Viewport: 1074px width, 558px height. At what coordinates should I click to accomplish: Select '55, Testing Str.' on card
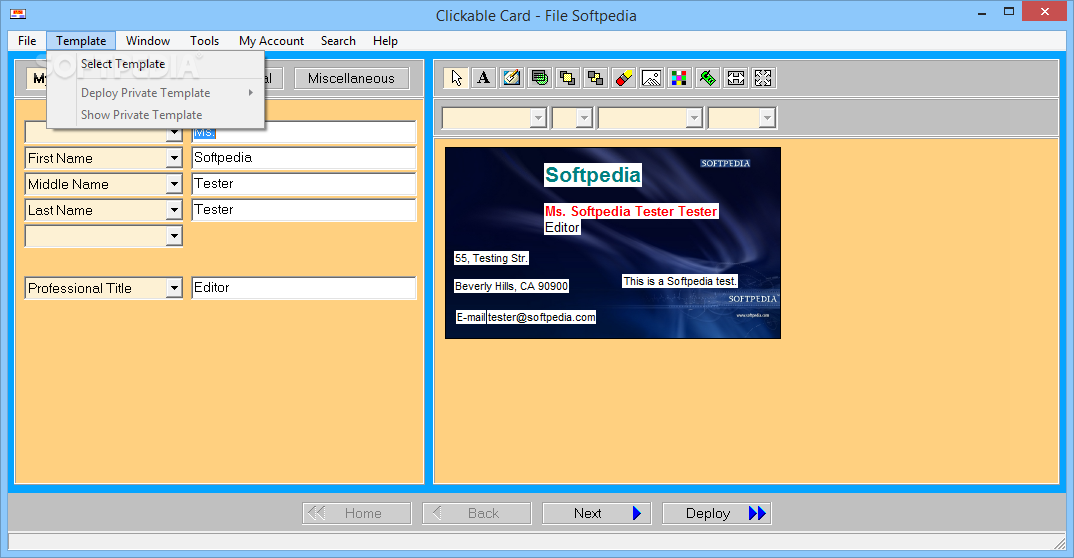tap(491, 258)
